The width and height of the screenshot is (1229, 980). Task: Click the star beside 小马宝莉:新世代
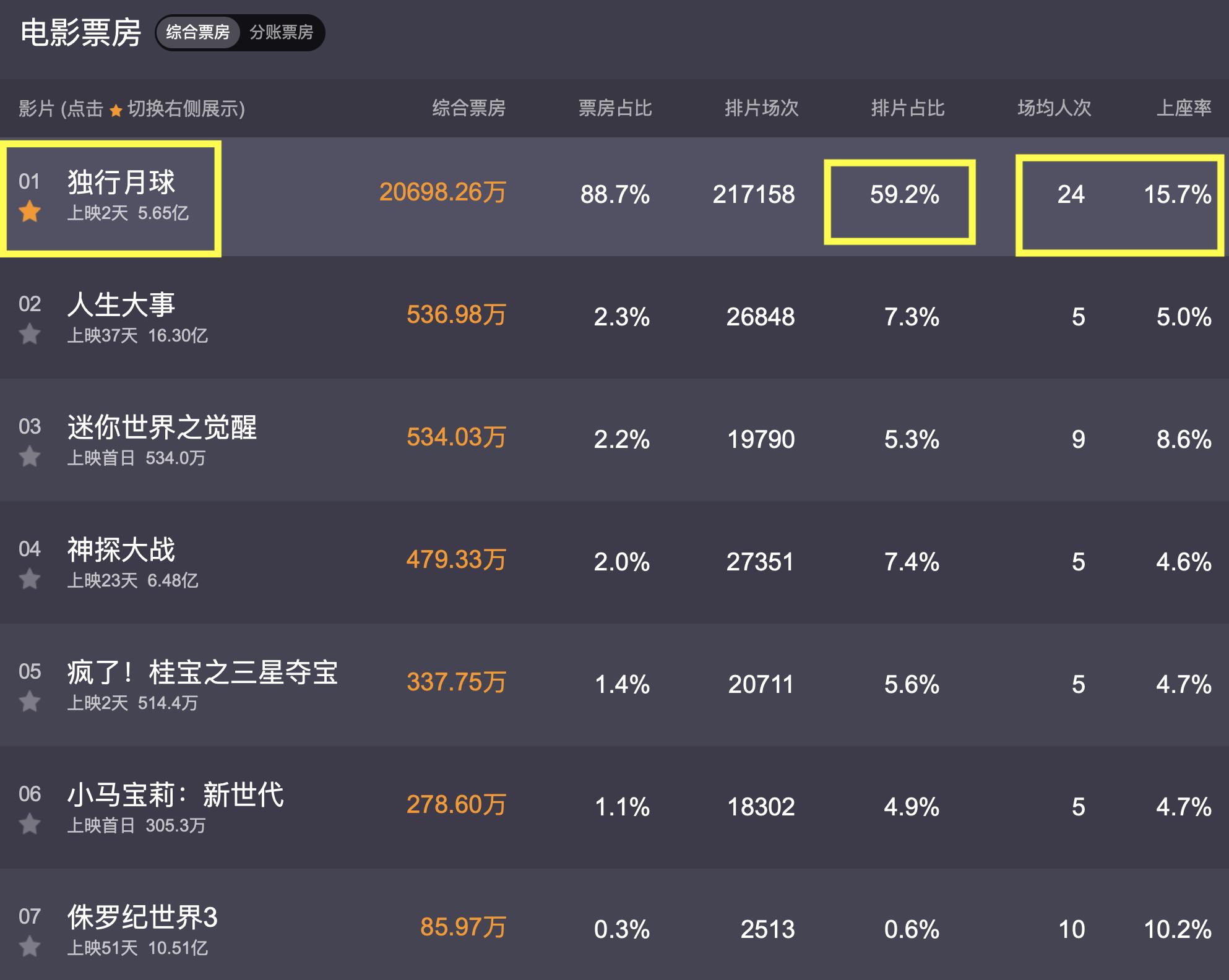pyautogui.click(x=30, y=825)
